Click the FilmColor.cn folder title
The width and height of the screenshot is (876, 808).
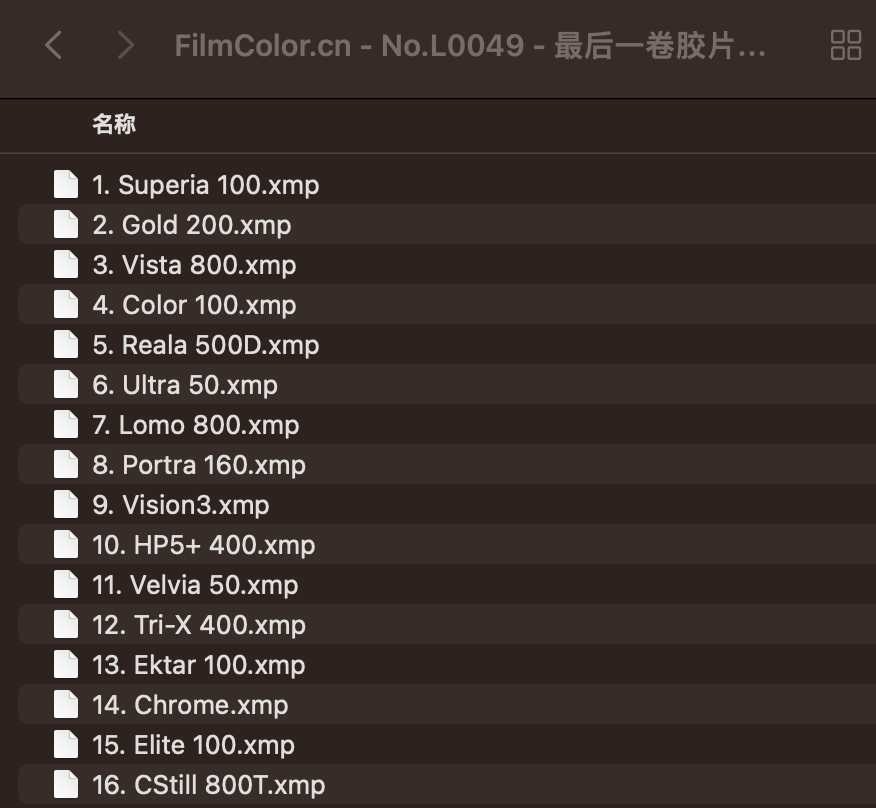[470, 46]
